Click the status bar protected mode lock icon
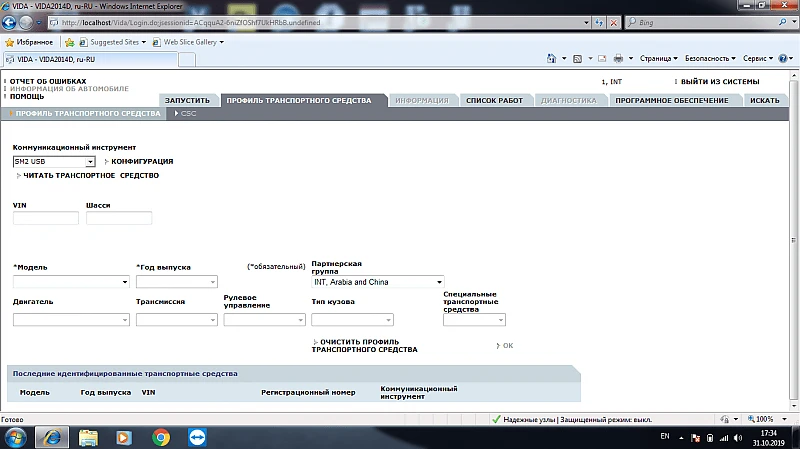Screen dimensions: 800x449 (724, 419)
